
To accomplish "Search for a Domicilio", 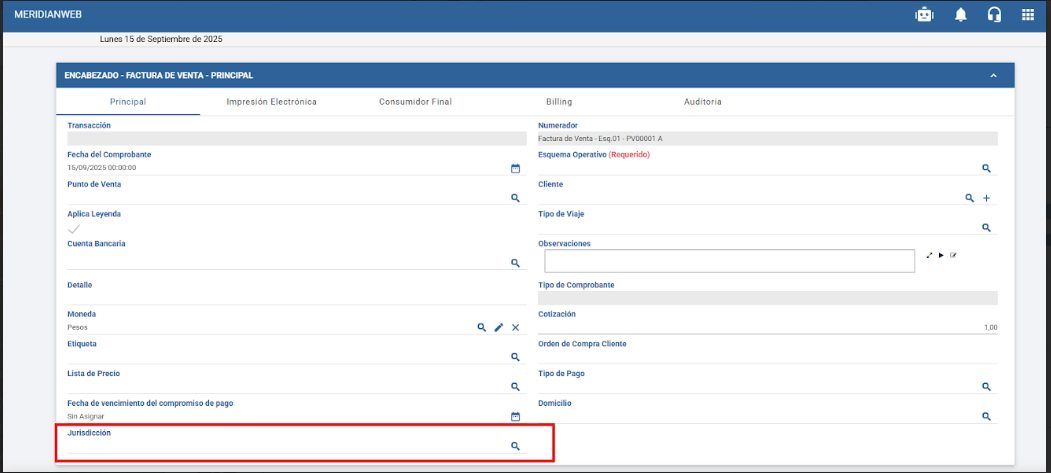I will click(x=987, y=416).
